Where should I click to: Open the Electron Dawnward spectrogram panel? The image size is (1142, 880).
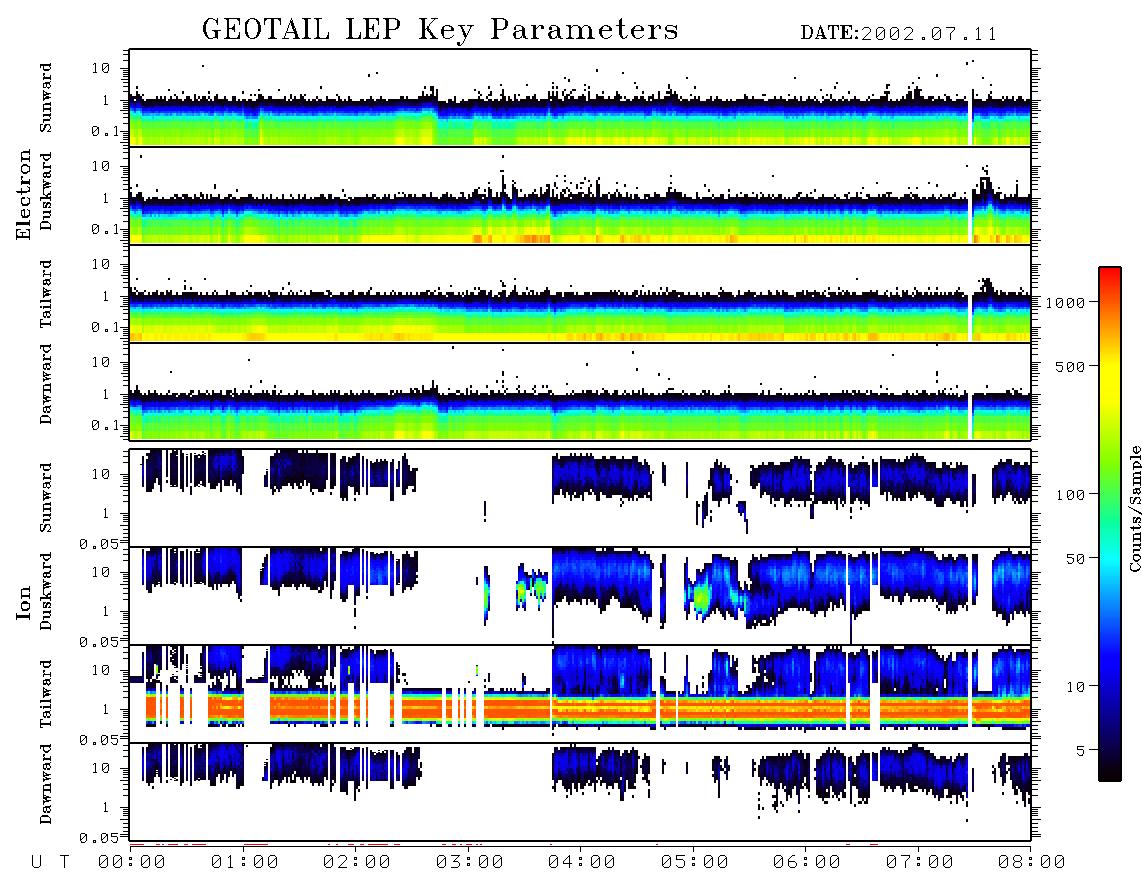[580, 392]
